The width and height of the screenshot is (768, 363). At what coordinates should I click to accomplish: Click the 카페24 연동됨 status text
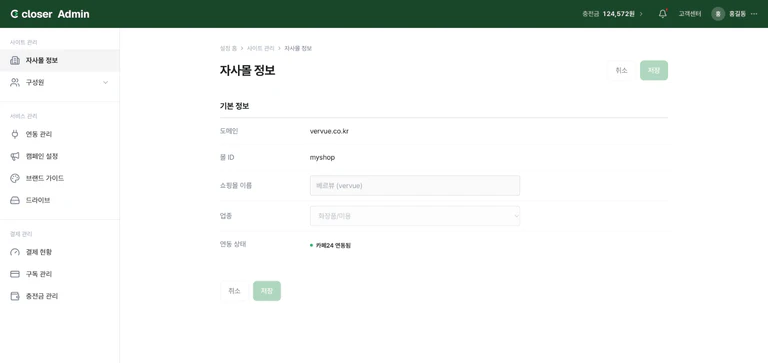point(334,245)
